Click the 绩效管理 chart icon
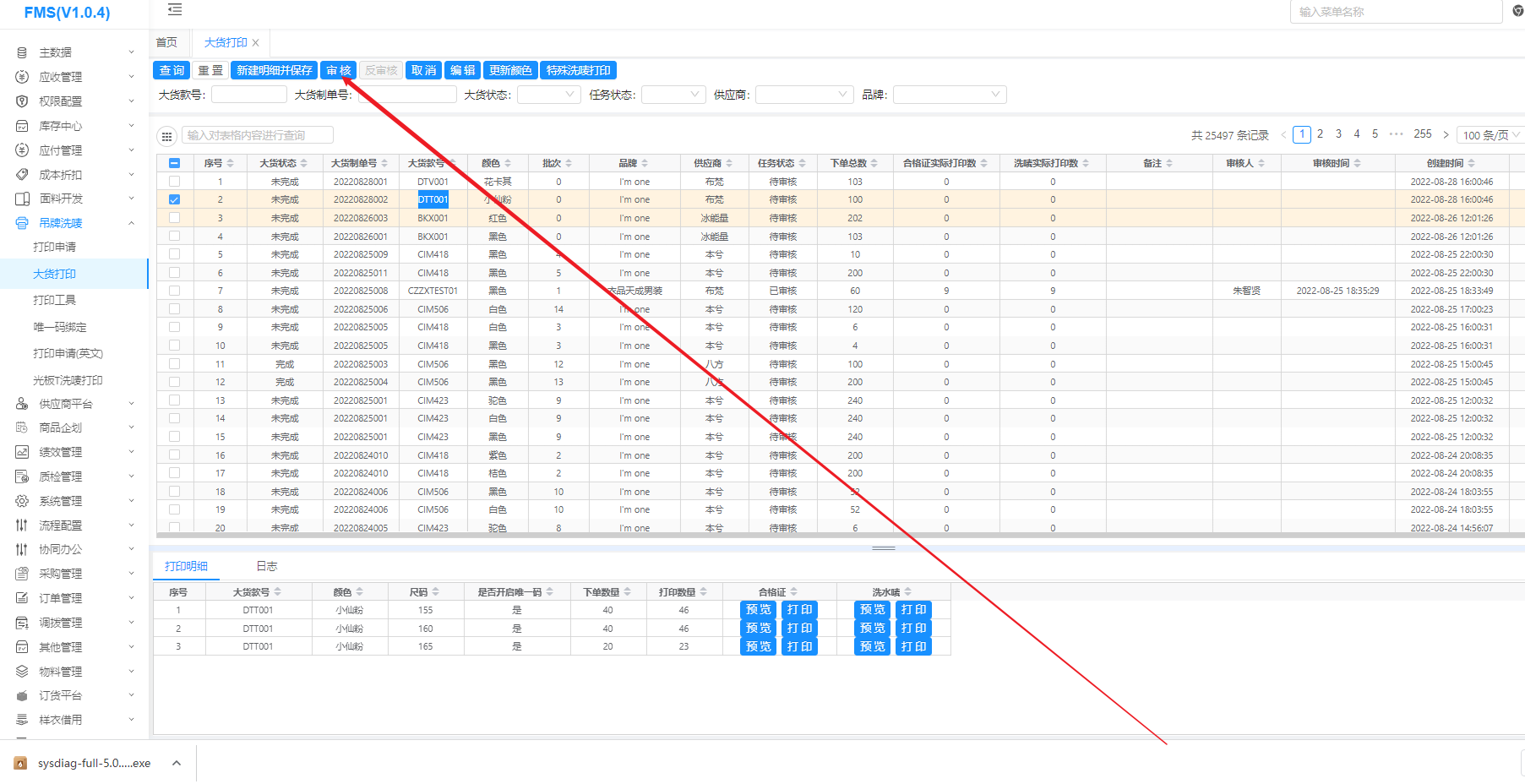1525x784 pixels. 22,452
